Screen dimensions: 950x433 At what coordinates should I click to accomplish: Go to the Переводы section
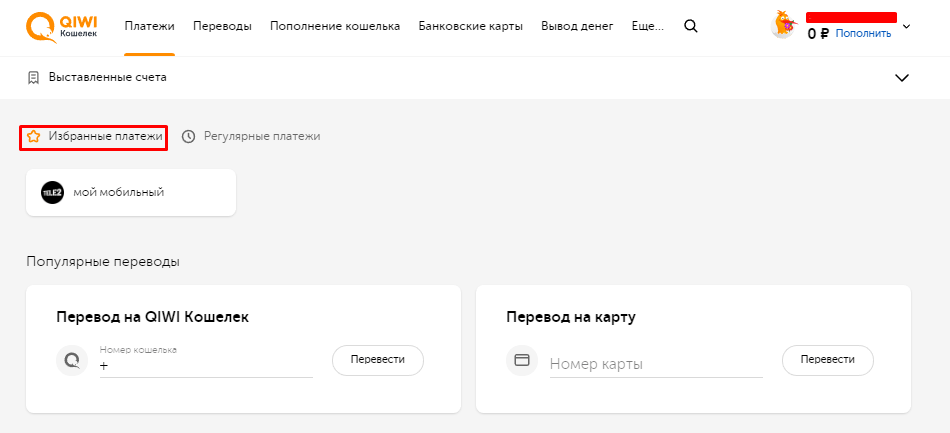pyautogui.click(x=222, y=26)
